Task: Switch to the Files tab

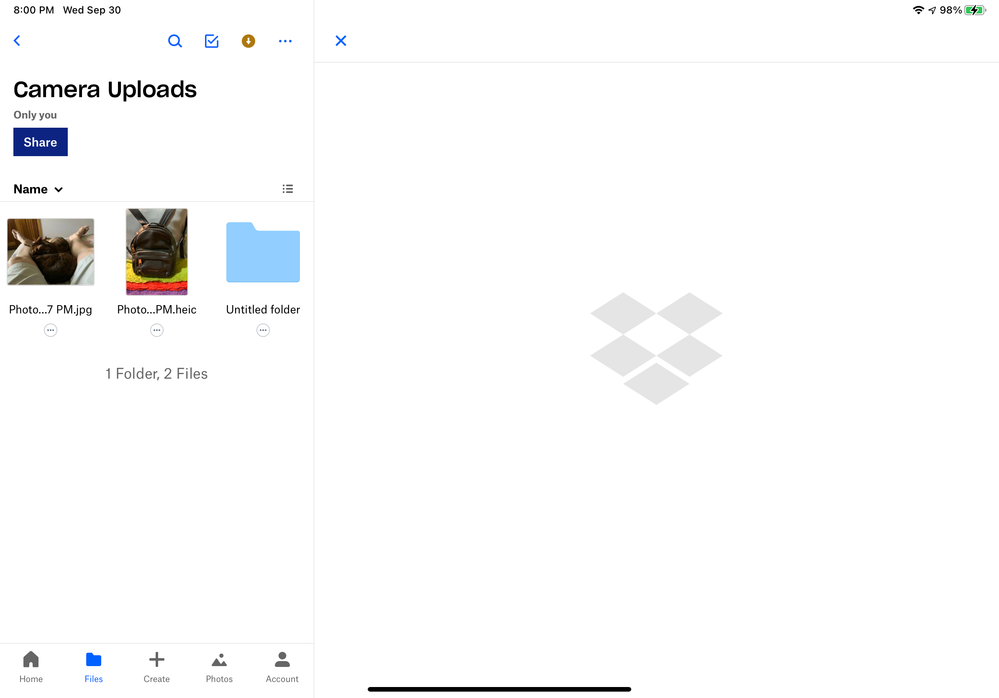Action: [x=94, y=667]
